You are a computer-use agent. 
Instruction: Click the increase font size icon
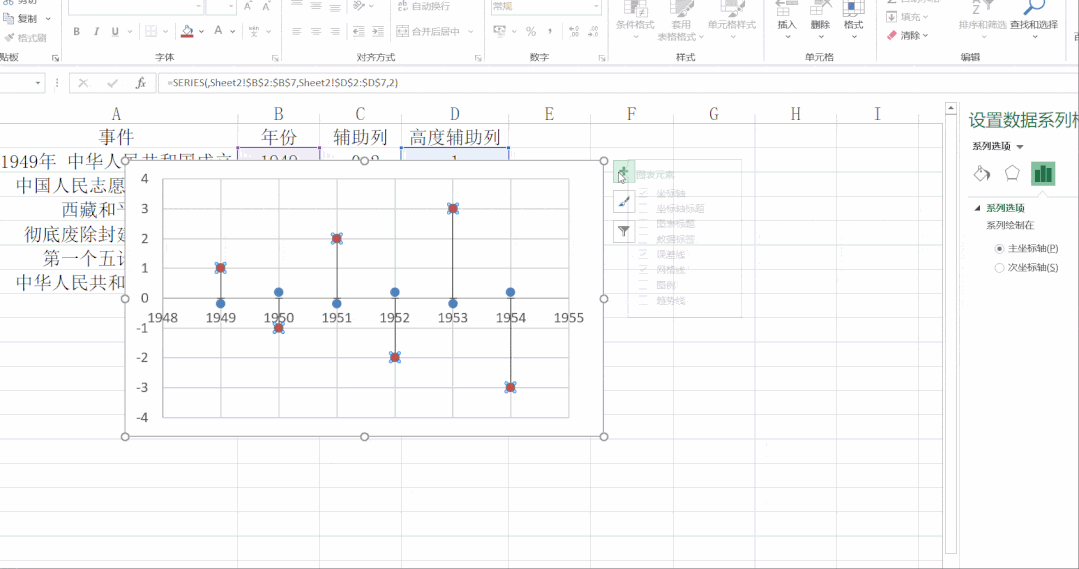(248, 6)
